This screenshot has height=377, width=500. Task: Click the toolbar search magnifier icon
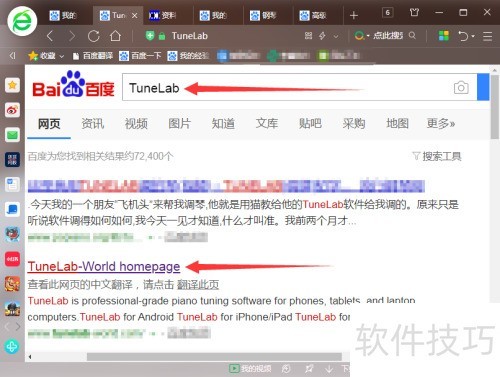coord(412,35)
